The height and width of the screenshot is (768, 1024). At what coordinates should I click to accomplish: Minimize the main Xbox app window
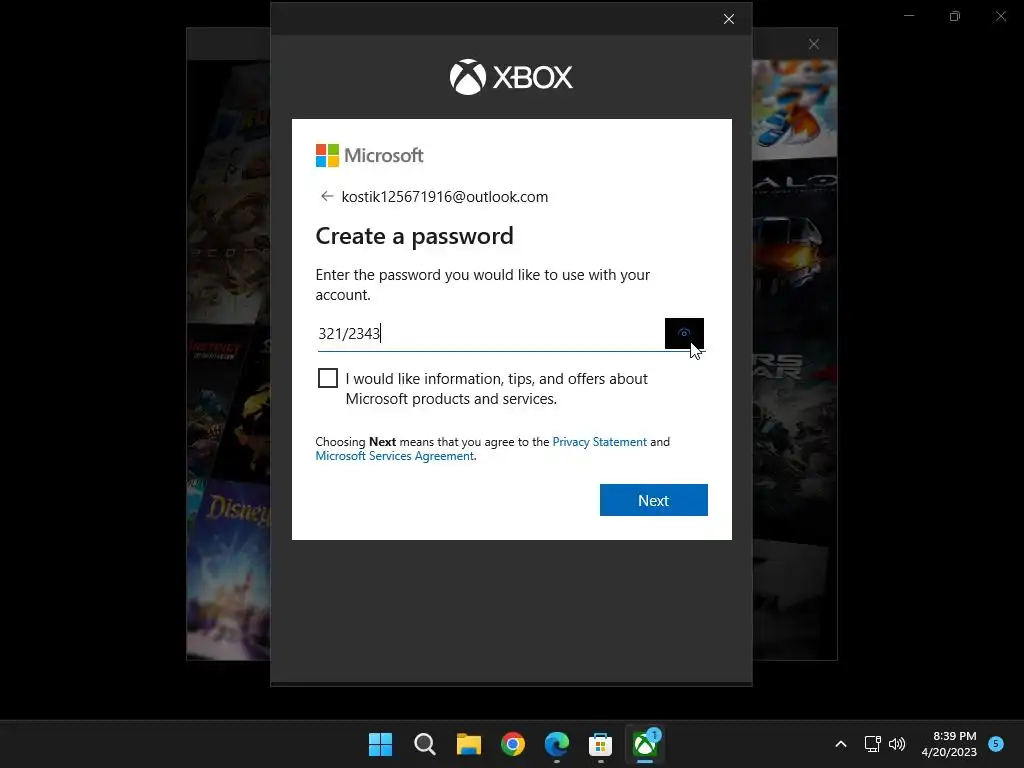(909, 16)
